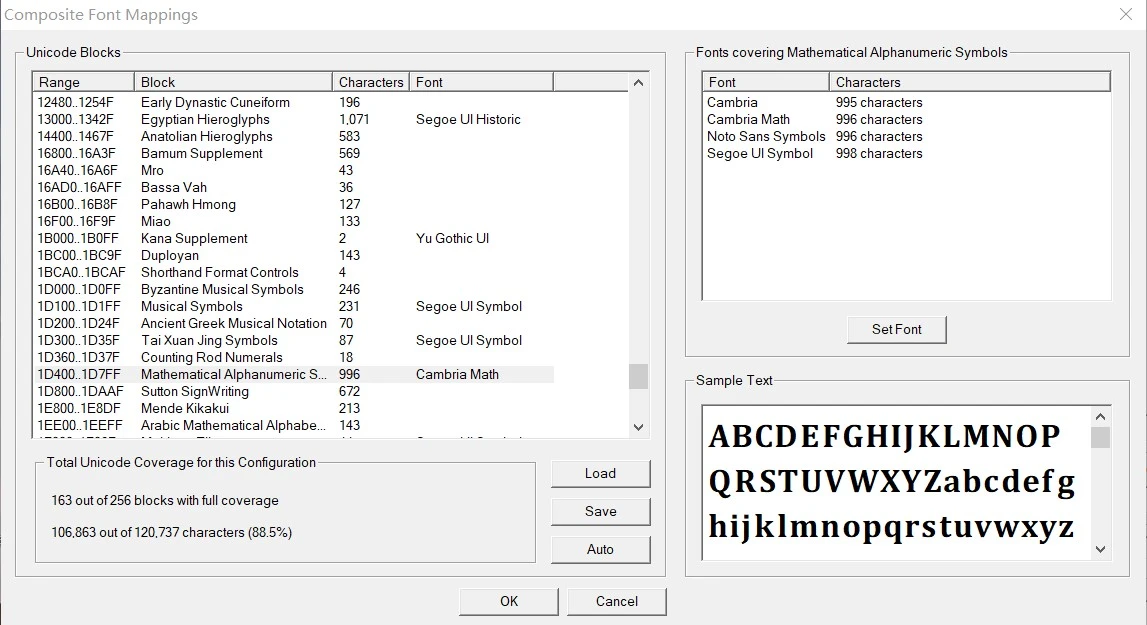Image resolution: width=1147 pixels, height=625 pixels.
Task: Click the up arrow of the Unicode Blocks scrollbar
Action: [638, 83]
